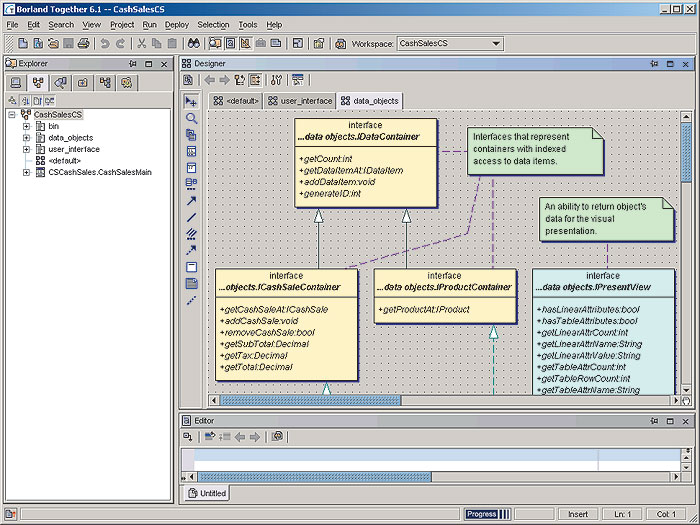
Task: Click the getSubTotal:Decimal operation
Action: point(267,344)
